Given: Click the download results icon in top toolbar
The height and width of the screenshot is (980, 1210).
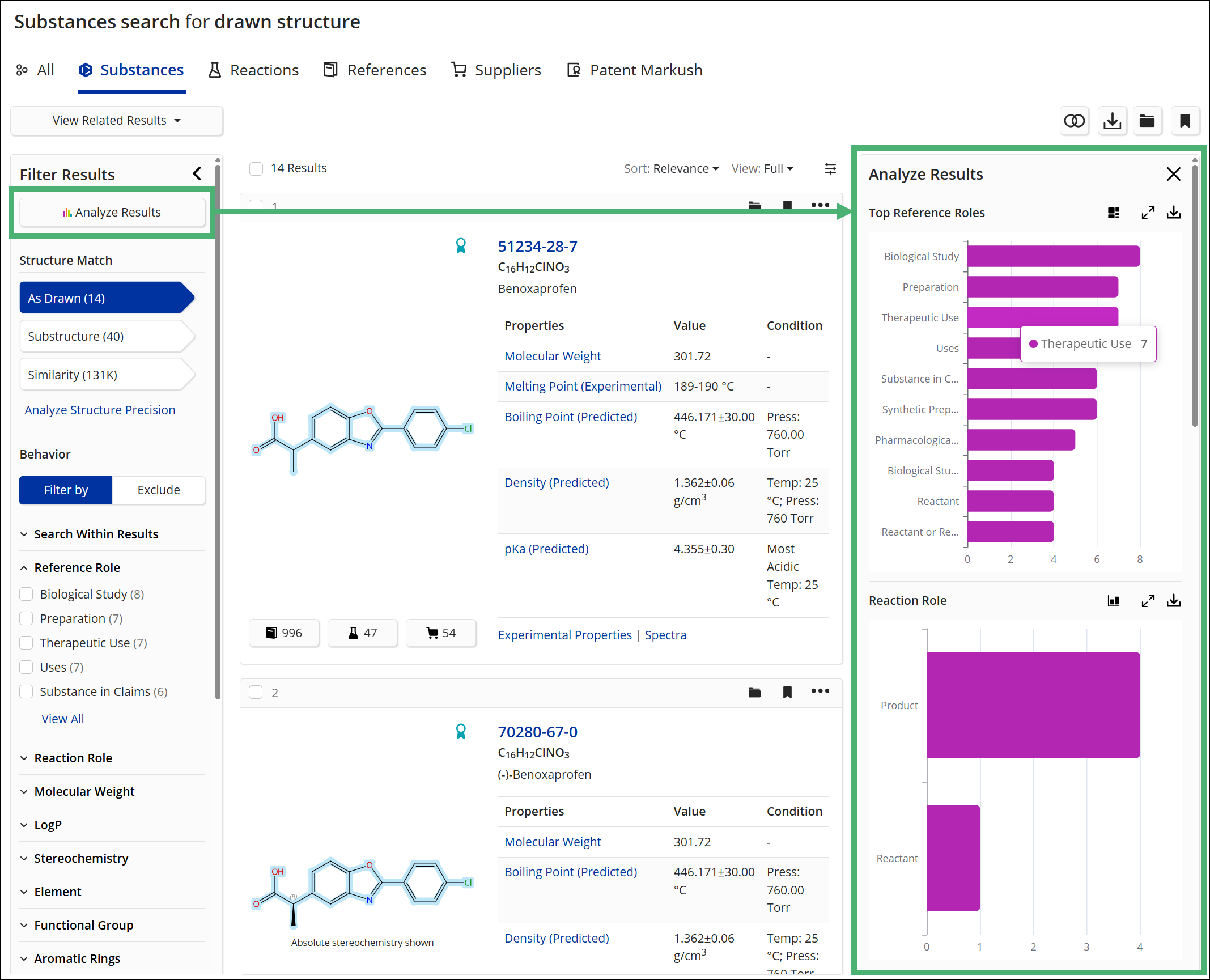Looking at the screenshot, I should coord(1112,121).
